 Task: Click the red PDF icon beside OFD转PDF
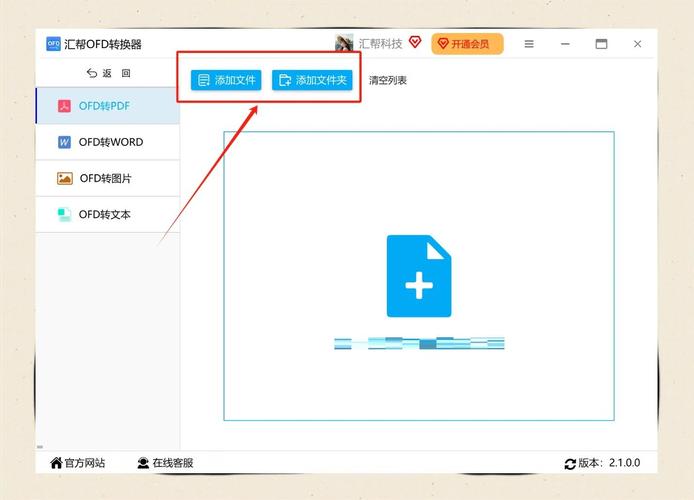(64, 106)
